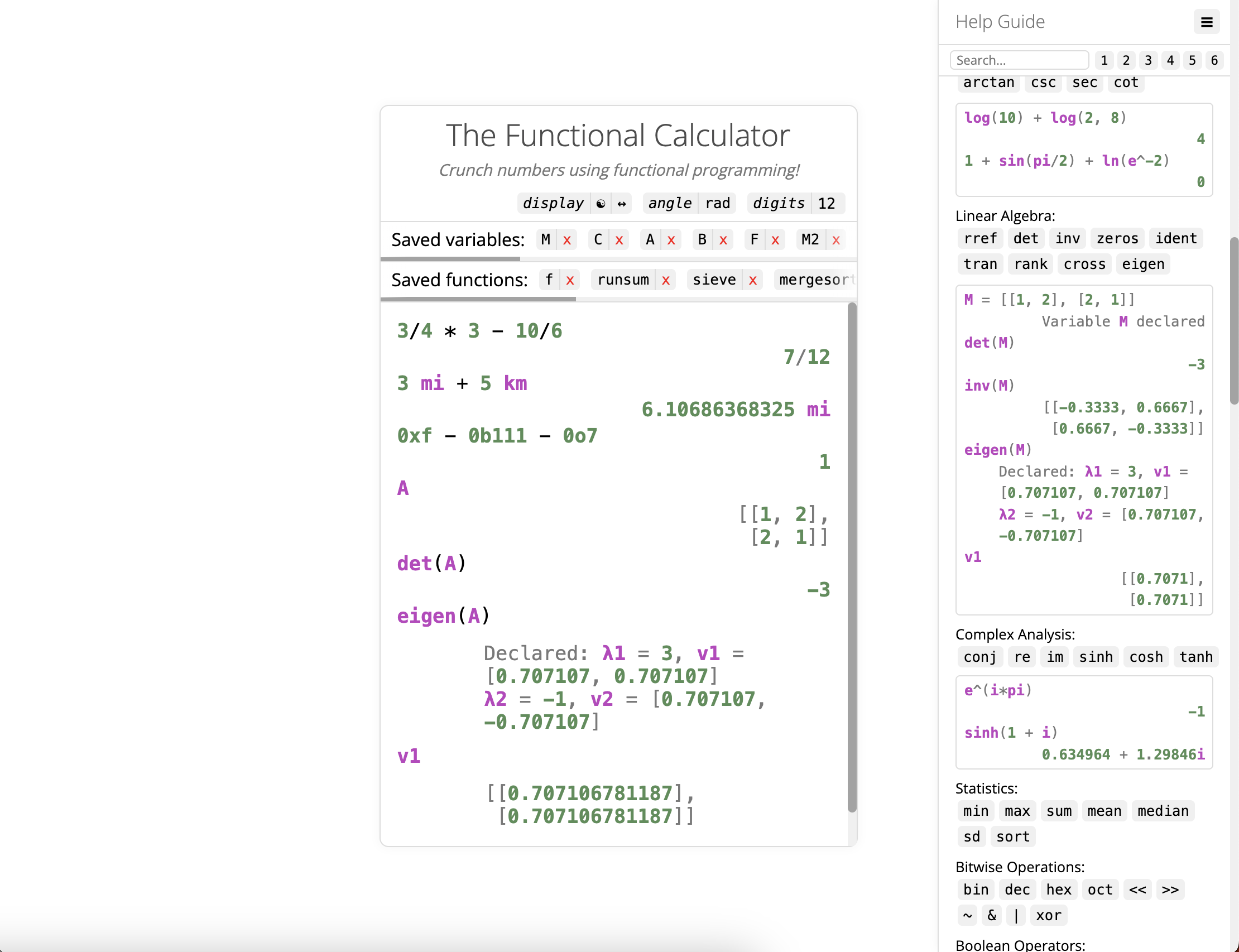Remove the sieve saved function
Viewport: 1239px width, 952px height.
point(753,280)
